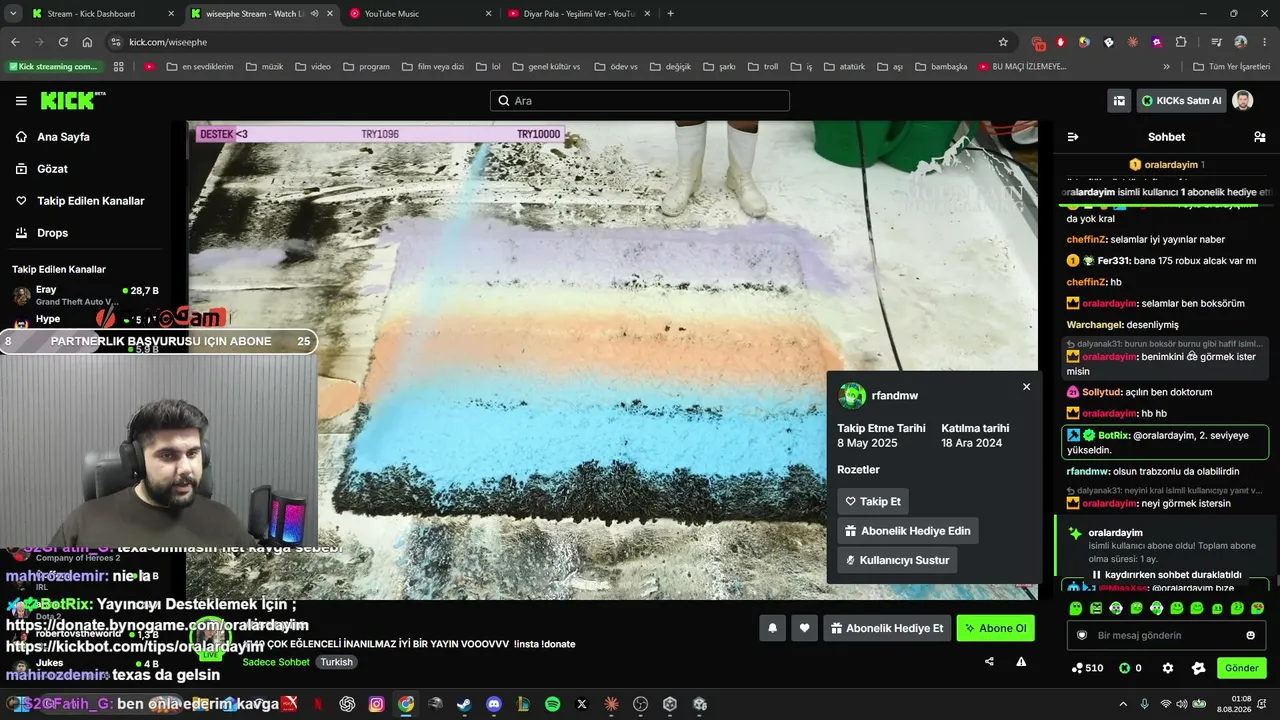1280x720 pixels.
Task: Switch to Diyar Pala - Yeşilimi Ver tab
Action: (578, 14)
